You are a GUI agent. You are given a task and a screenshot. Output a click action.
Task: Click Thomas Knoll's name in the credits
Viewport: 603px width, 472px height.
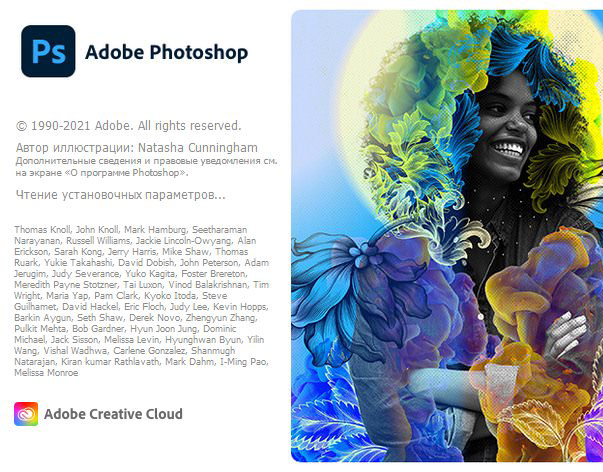pyautogui.click(x=42, y=230)
